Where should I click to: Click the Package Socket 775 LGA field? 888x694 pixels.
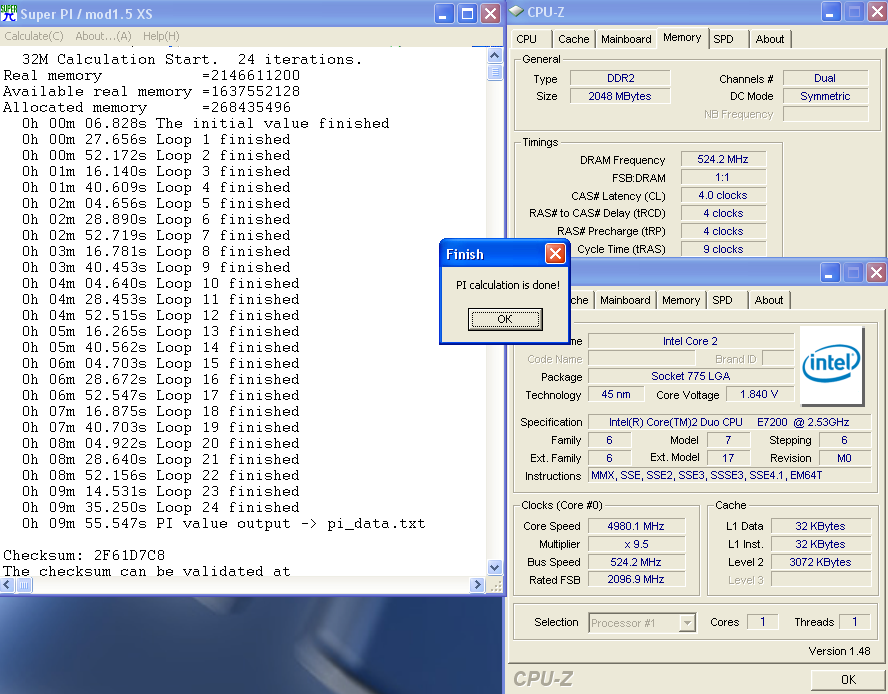[691, 376]
